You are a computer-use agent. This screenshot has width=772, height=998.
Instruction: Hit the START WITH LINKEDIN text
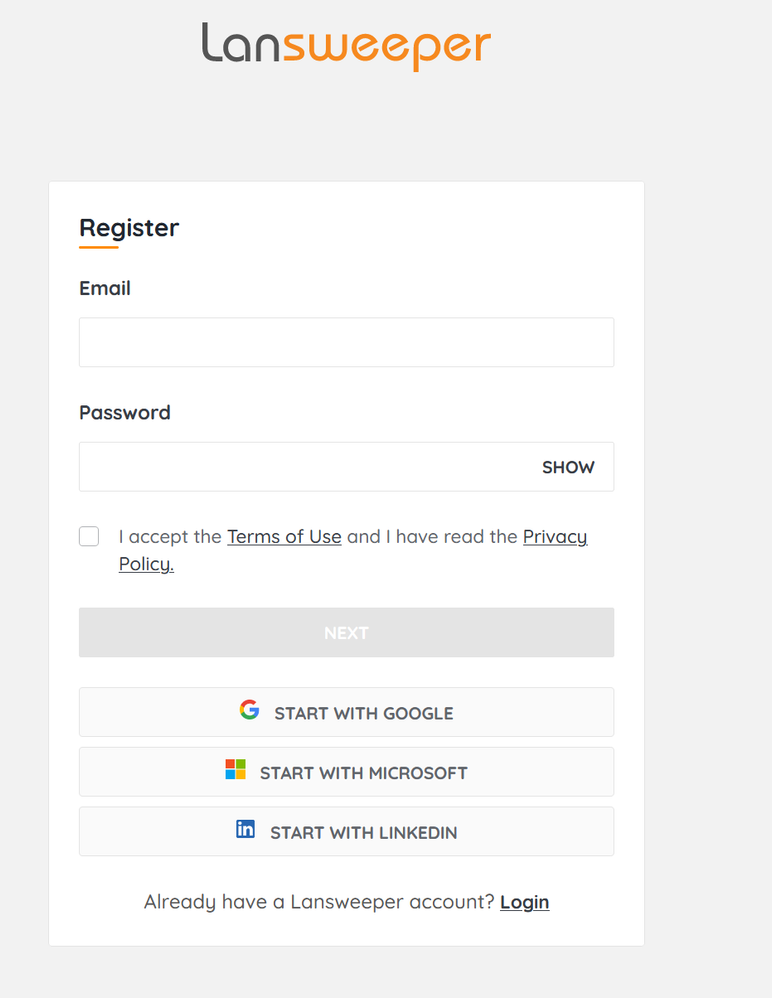pos(364,833)
